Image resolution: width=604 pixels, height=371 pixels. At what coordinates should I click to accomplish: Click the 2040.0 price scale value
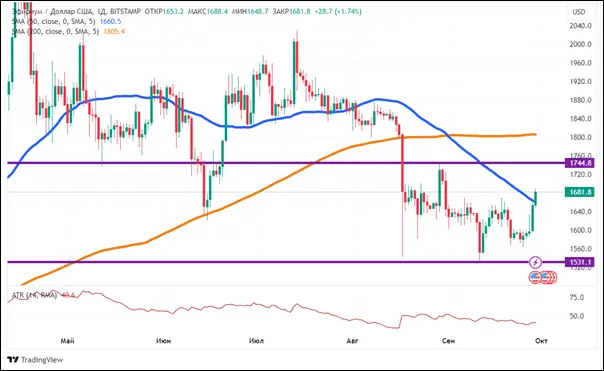581,26
